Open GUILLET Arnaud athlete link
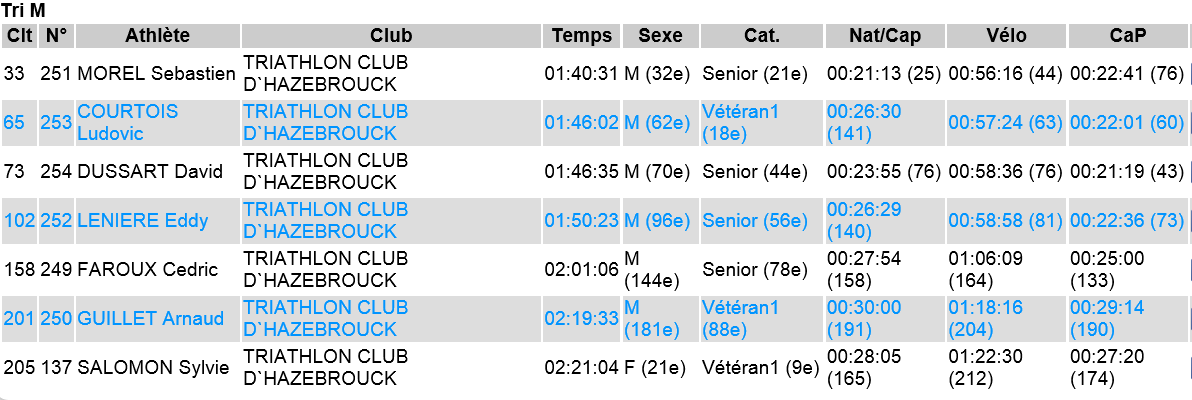Screen dimensions: 1192x400 click(151, 318)
